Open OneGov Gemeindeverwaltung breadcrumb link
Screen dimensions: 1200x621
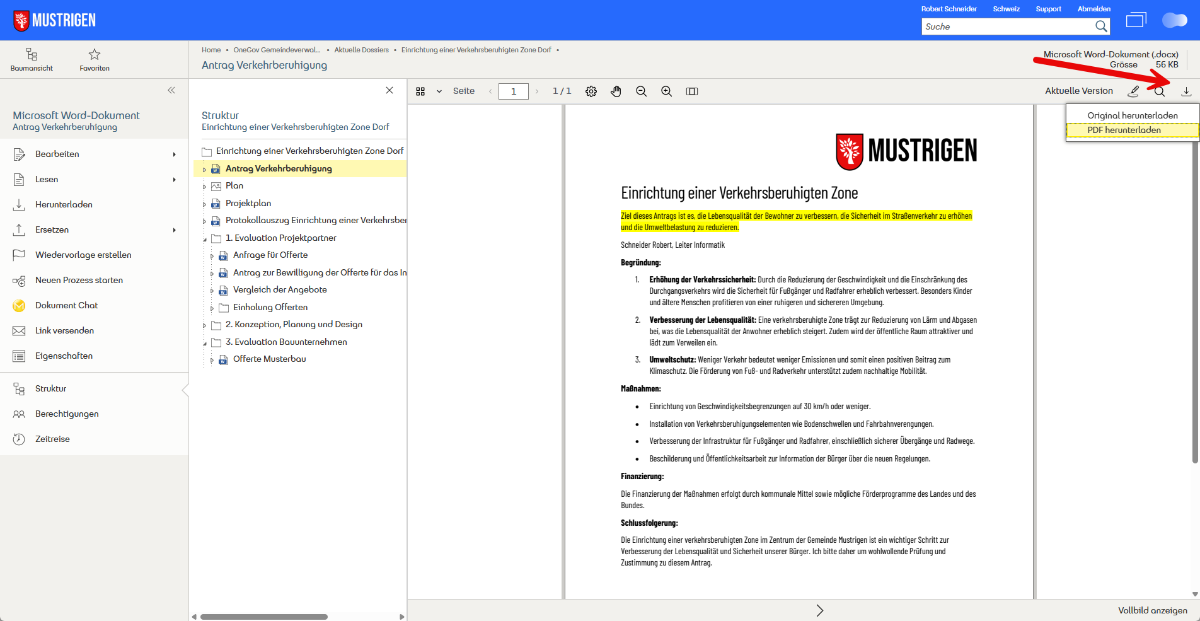[x=276, y=49]
